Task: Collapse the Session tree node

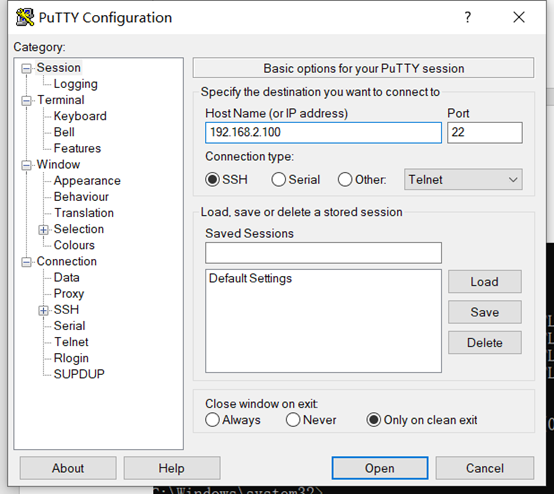Action: coord(26,68)
